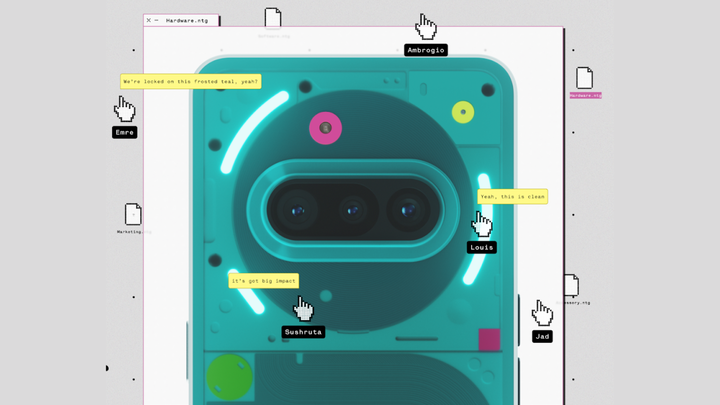Click the Jad name label
720x405 pixels.
(x=542, y=336)
